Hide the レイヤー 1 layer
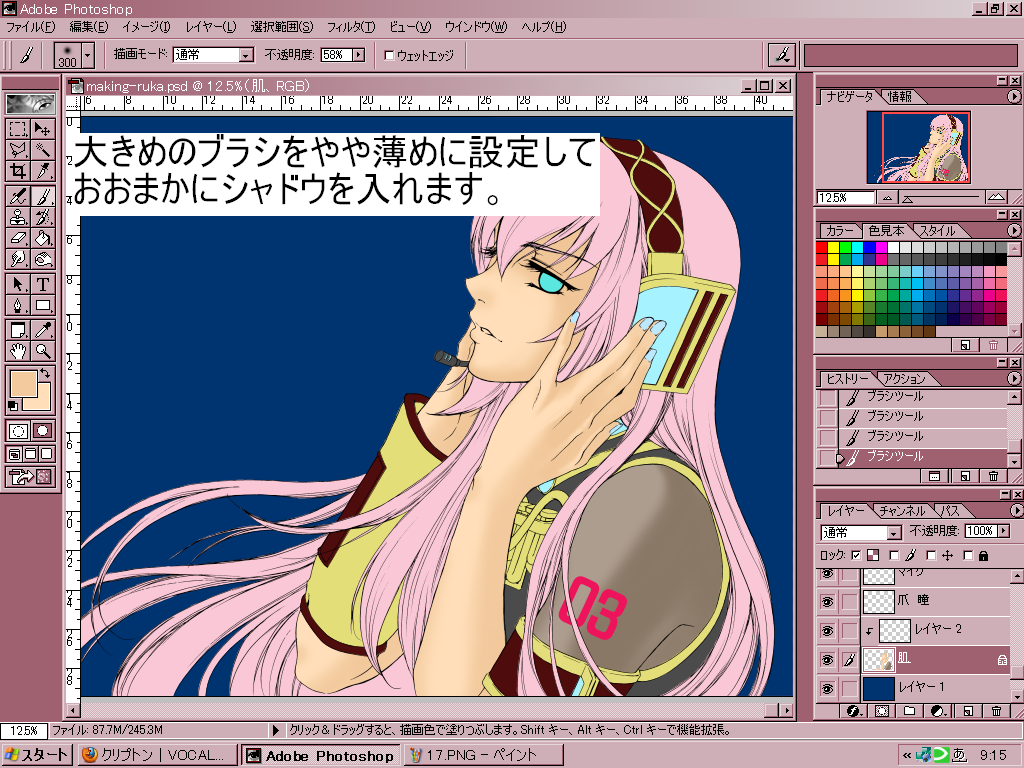 (827, 688)
